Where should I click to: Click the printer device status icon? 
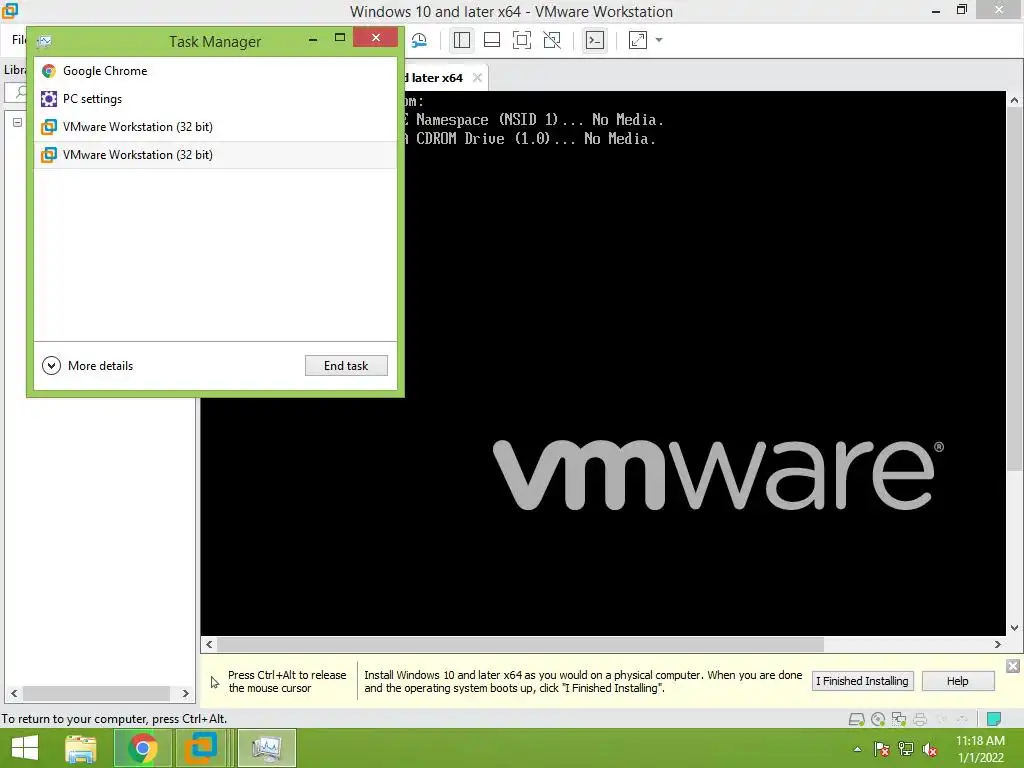coord(920,720)
